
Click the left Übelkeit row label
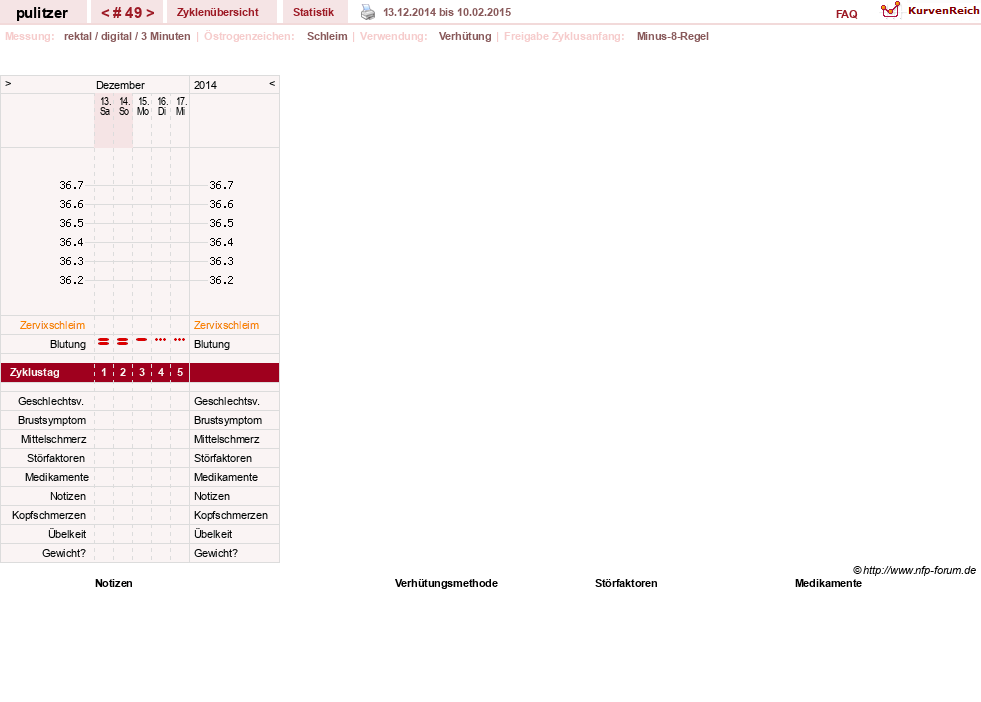coord(67,534)
